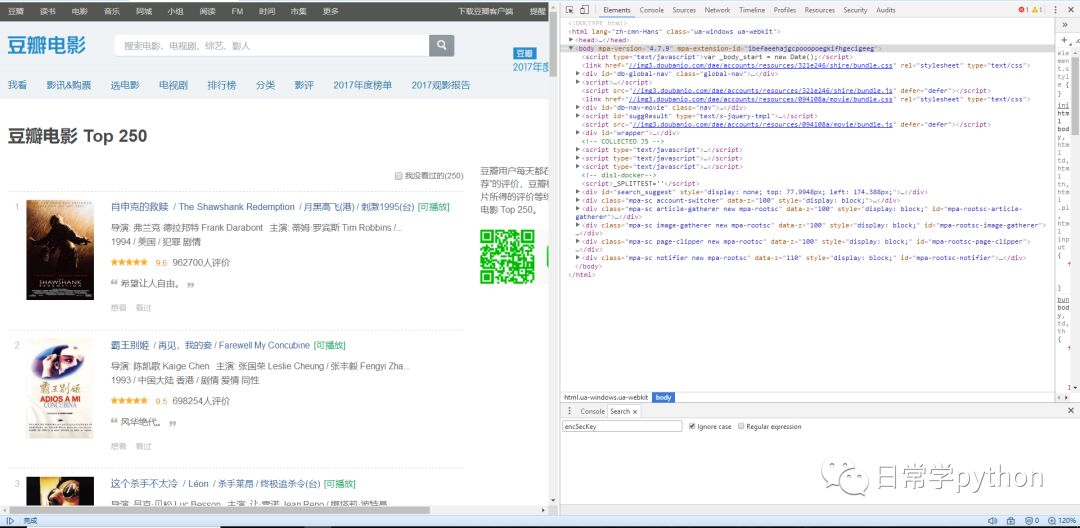The width and height of the screenshot is (1080, 528).
Task: Click the status bar icon left of the shield
Action: [x=1010, y=521]
